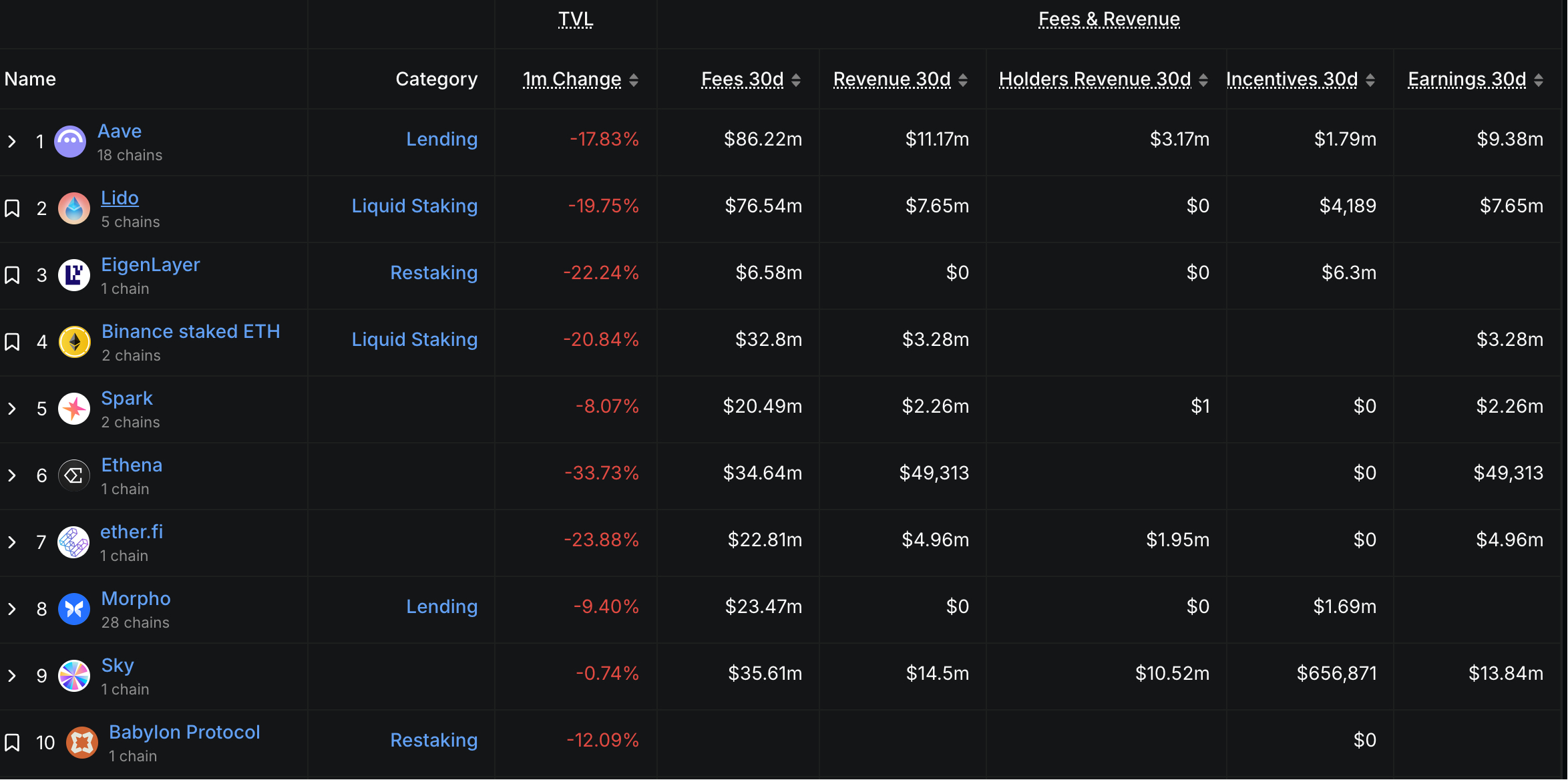This screenshot has width=1568, height=780.
Task: Click the Sky colorful logo icon
Action: [74, 676]
